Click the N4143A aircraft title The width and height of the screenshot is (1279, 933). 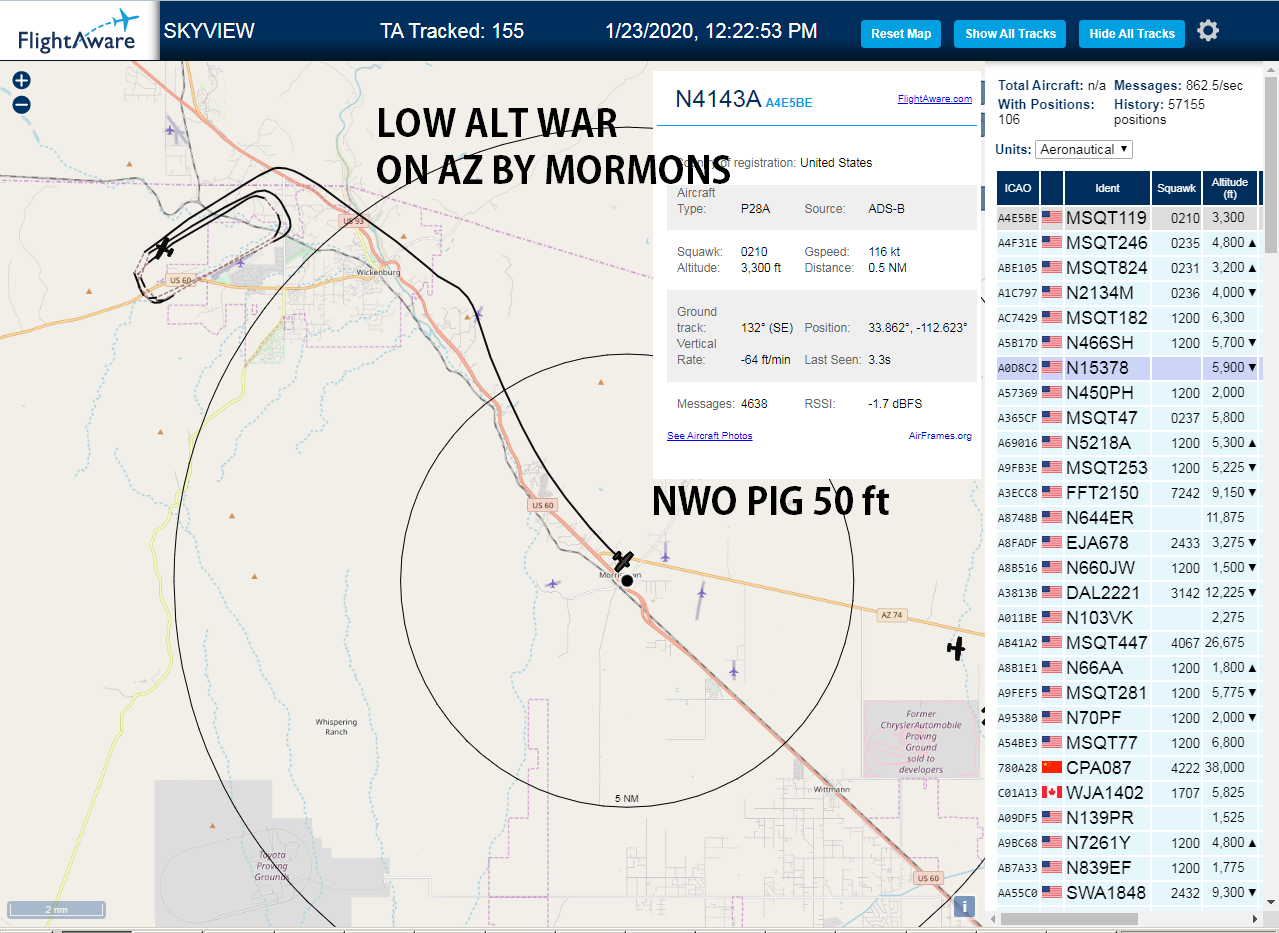click(x=718, y=98)
